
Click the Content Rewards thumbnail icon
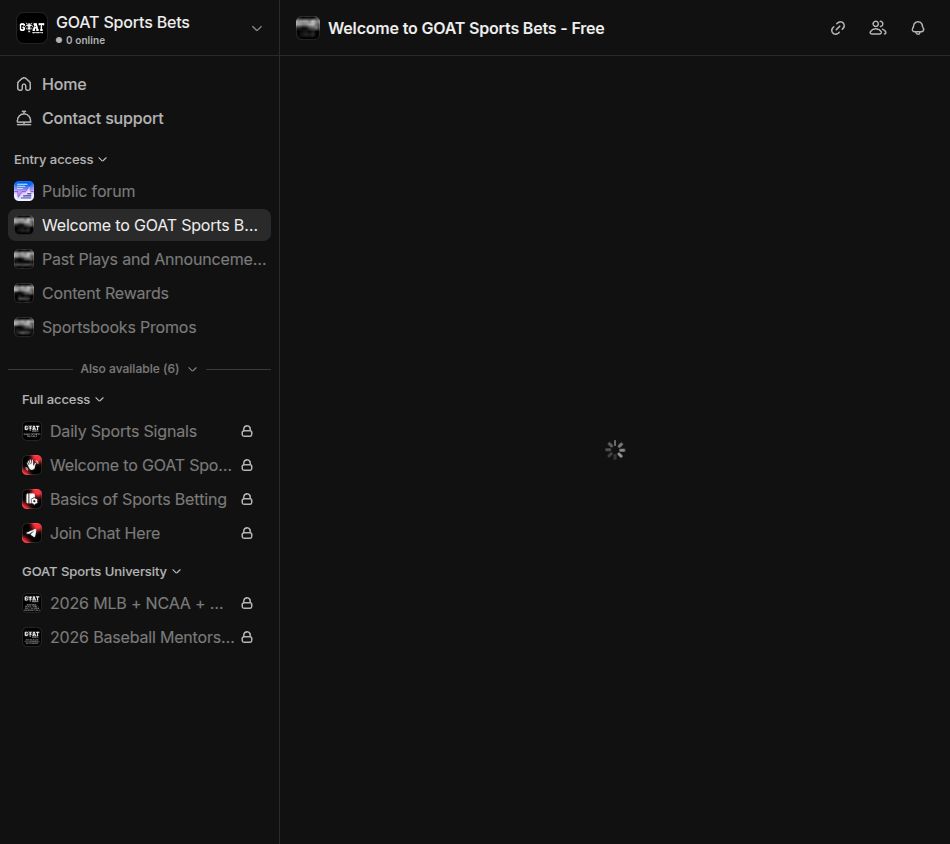point(24,293)
